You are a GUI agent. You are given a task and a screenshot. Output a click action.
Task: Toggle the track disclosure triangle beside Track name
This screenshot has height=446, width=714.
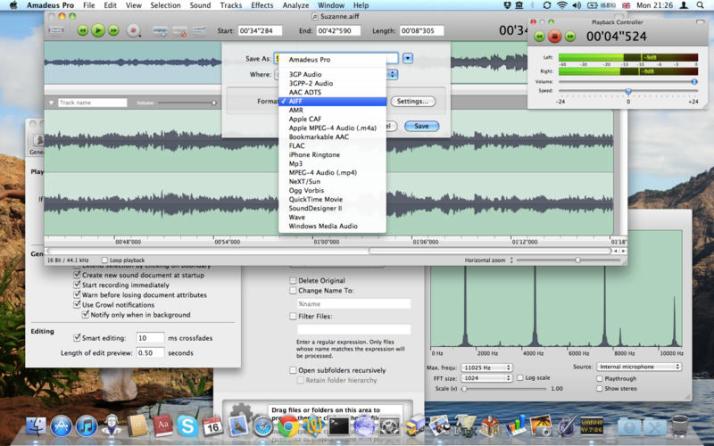[51, 103]
